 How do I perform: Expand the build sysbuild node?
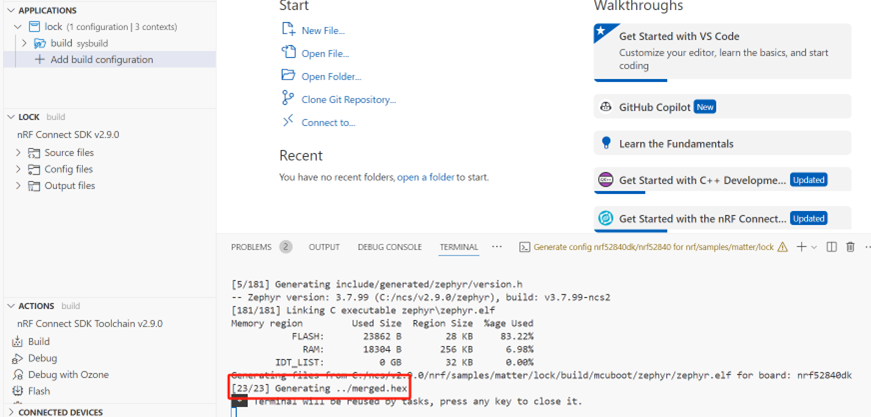point(24,43)
